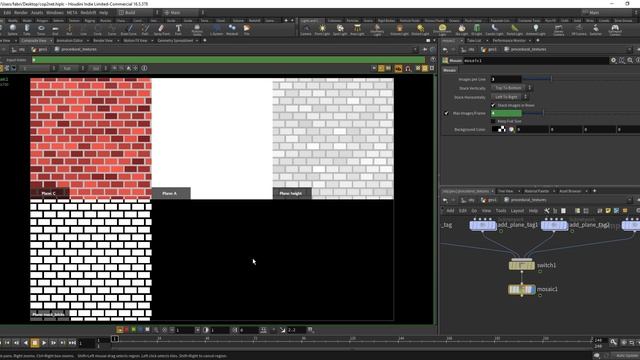Screen dimensions: 640x360
Task: Click the switch1 node in network
Action: click(521, 265)
